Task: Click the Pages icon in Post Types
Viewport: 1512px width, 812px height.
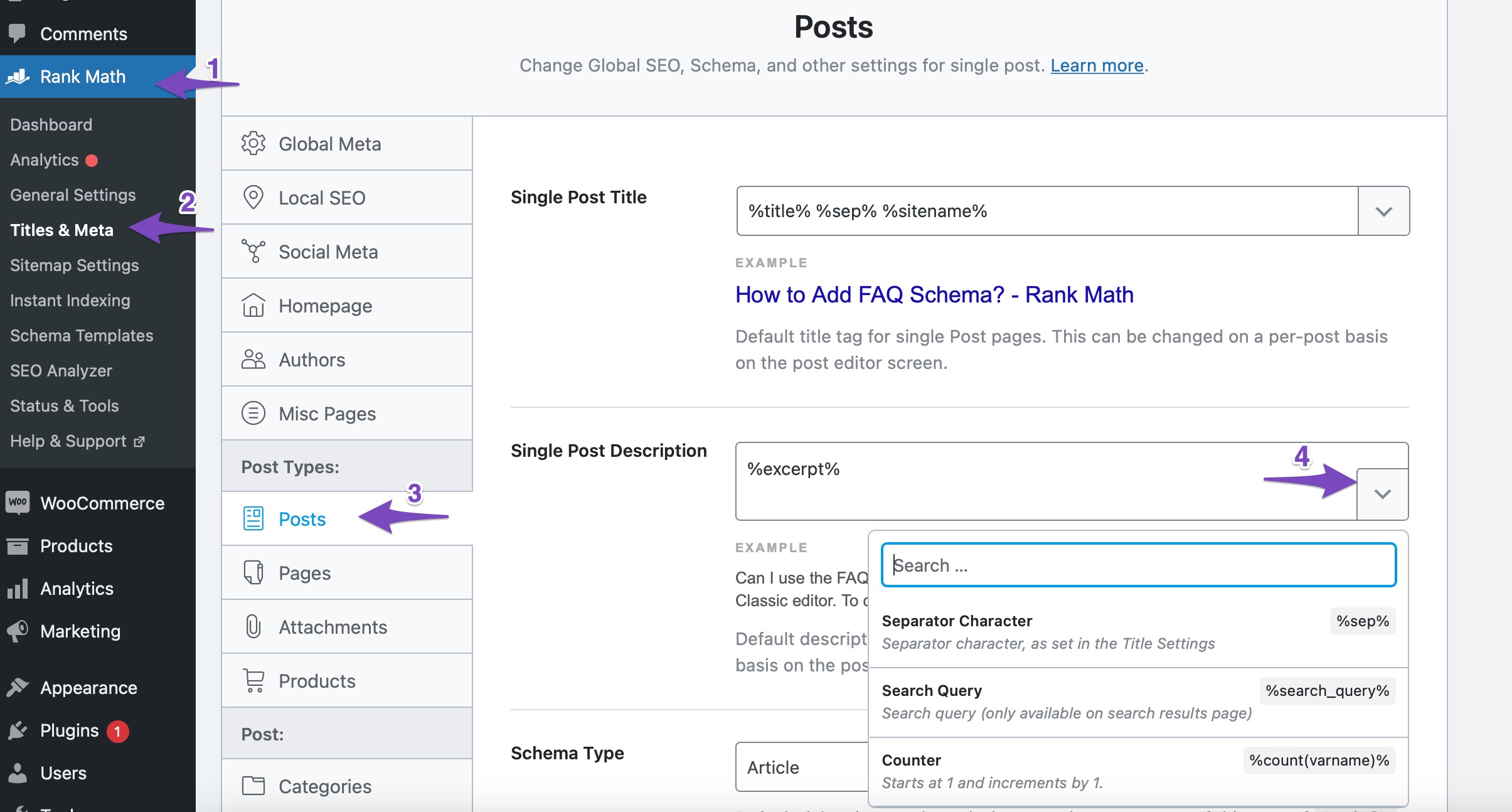Action: [253, 572]
